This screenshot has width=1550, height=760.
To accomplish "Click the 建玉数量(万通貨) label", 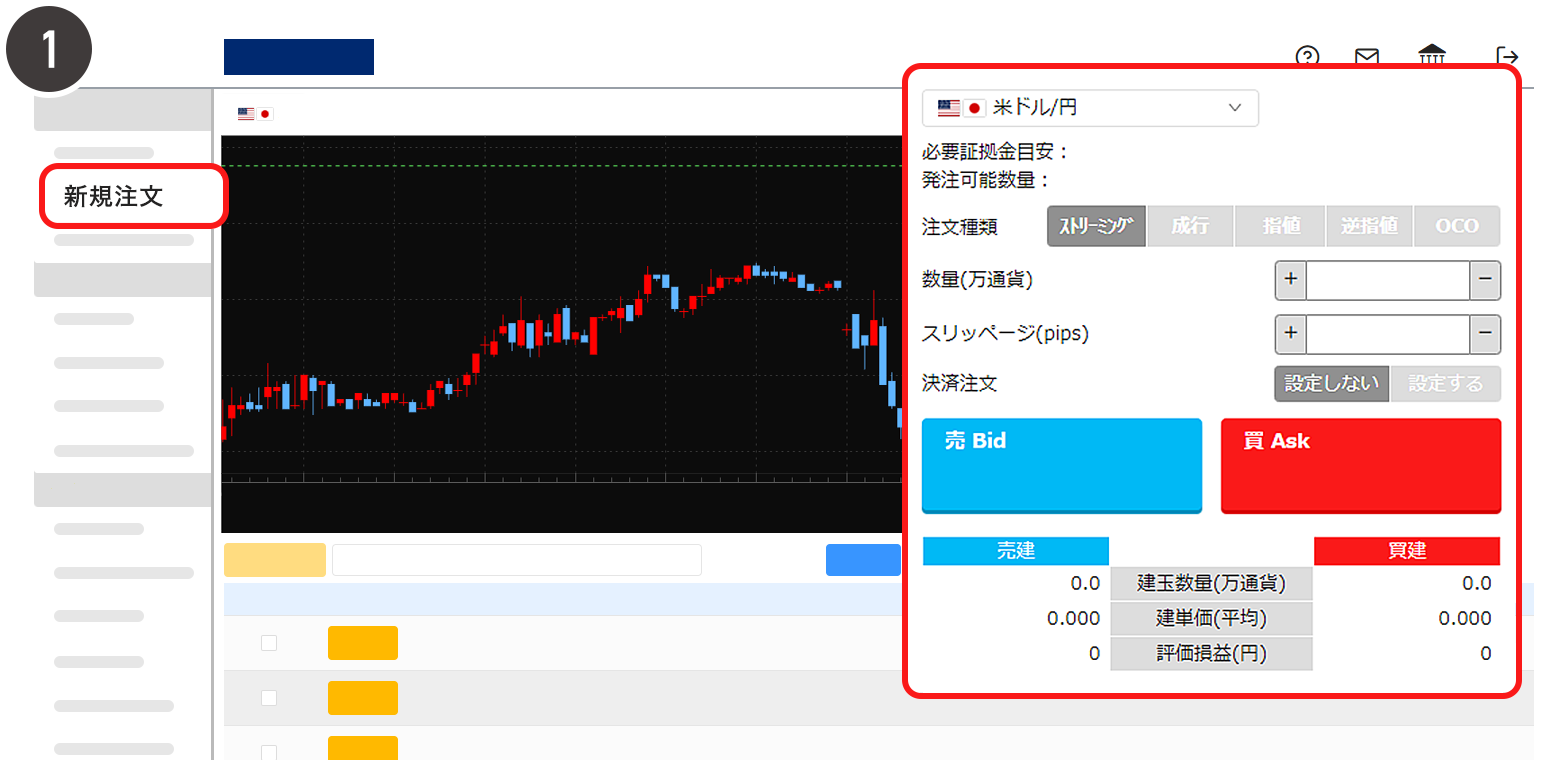I will click(1211, 583).
